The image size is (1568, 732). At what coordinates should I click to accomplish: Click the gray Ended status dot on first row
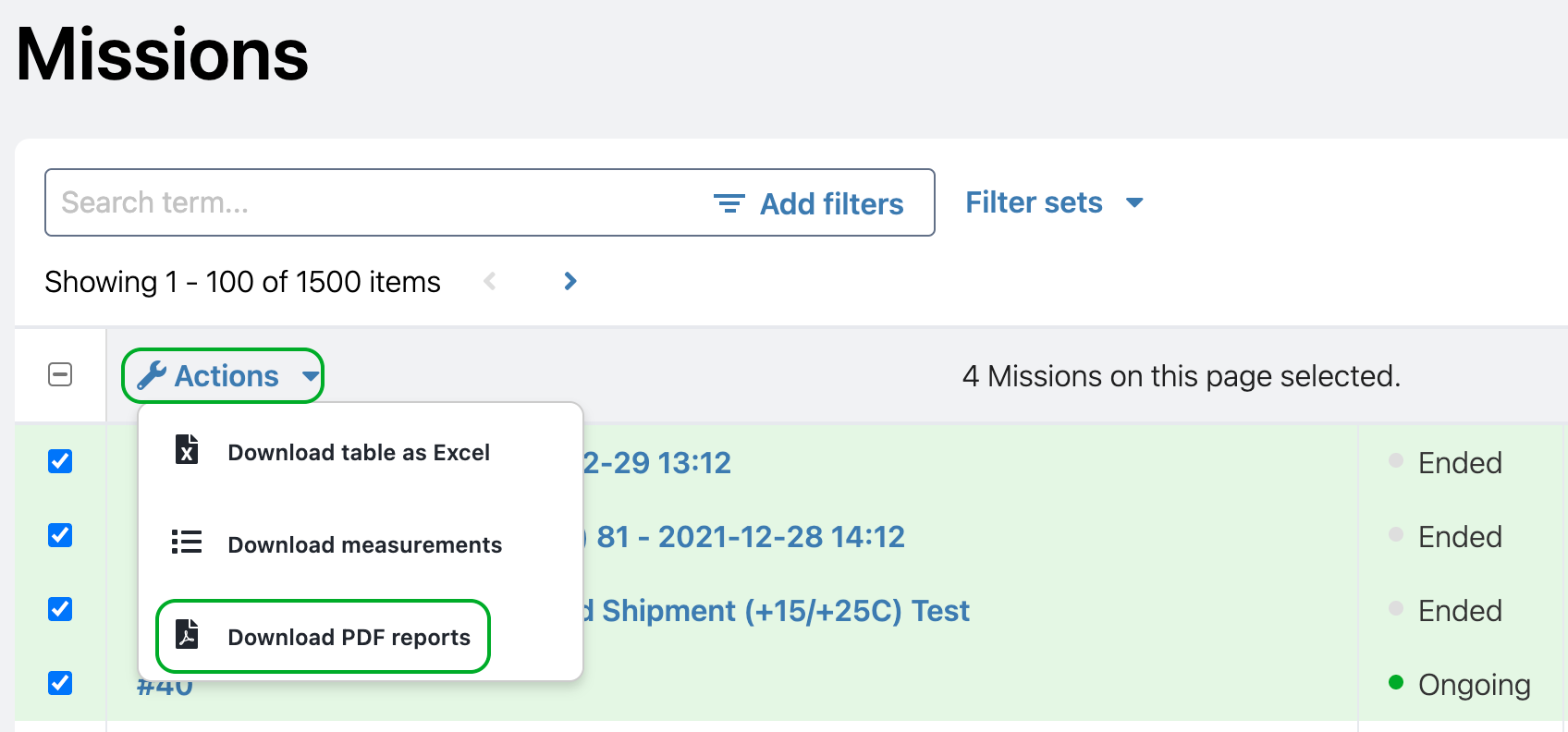tap(1394, 462)
